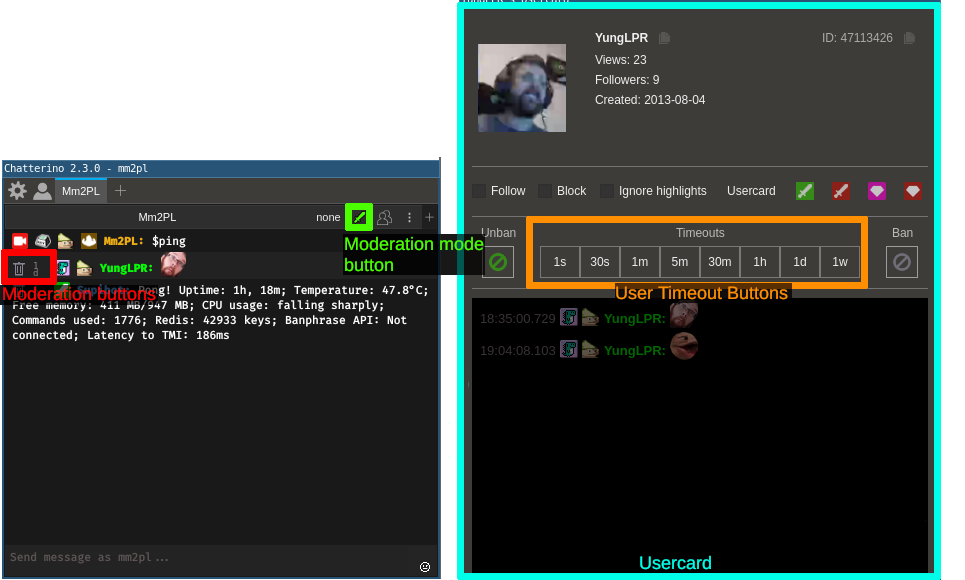Apply the 5m timeout
The height and width of the screenshot is (580, 965).
[680, 262]
